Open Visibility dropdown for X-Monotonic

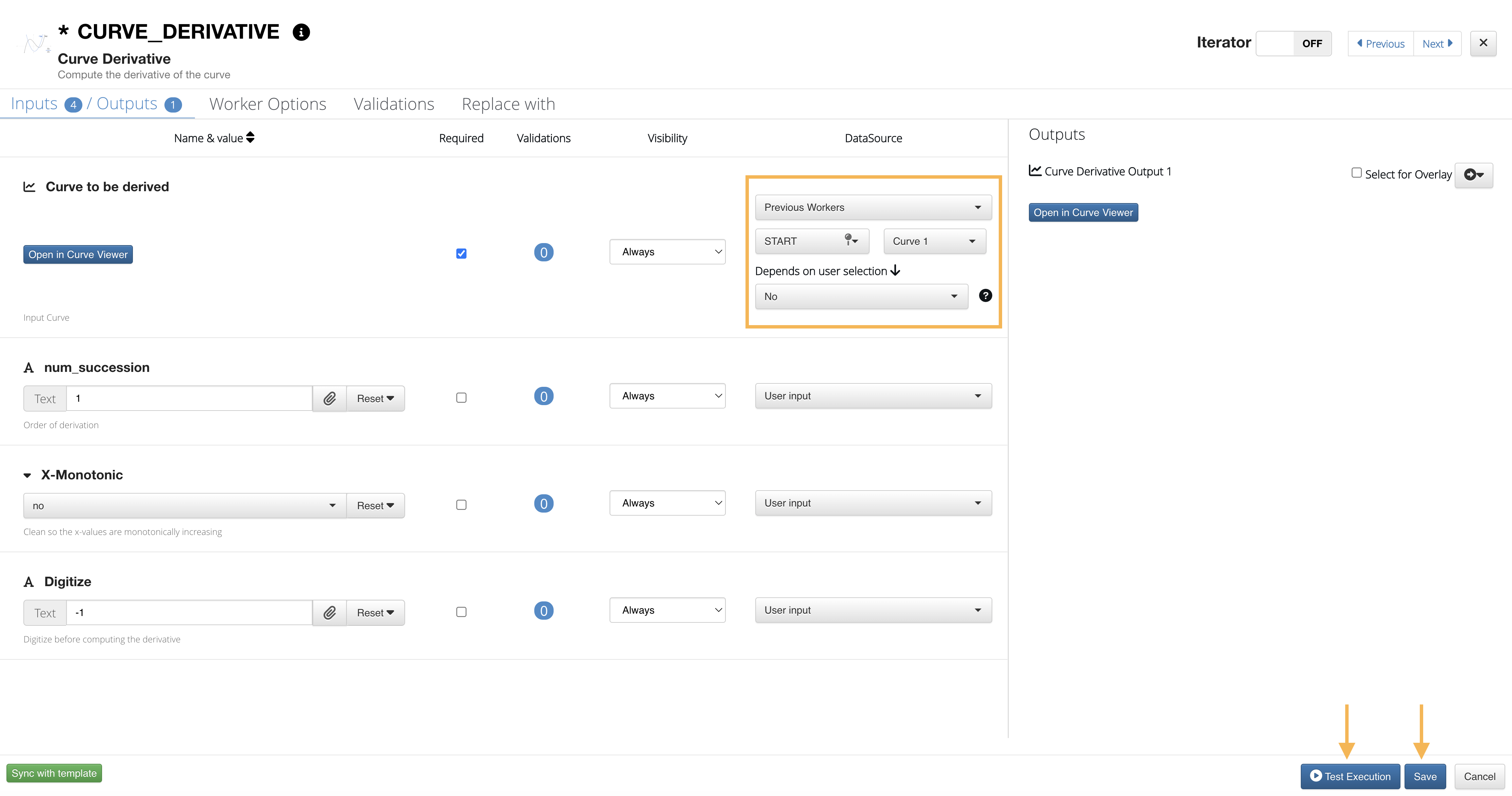tap(668, 503)
